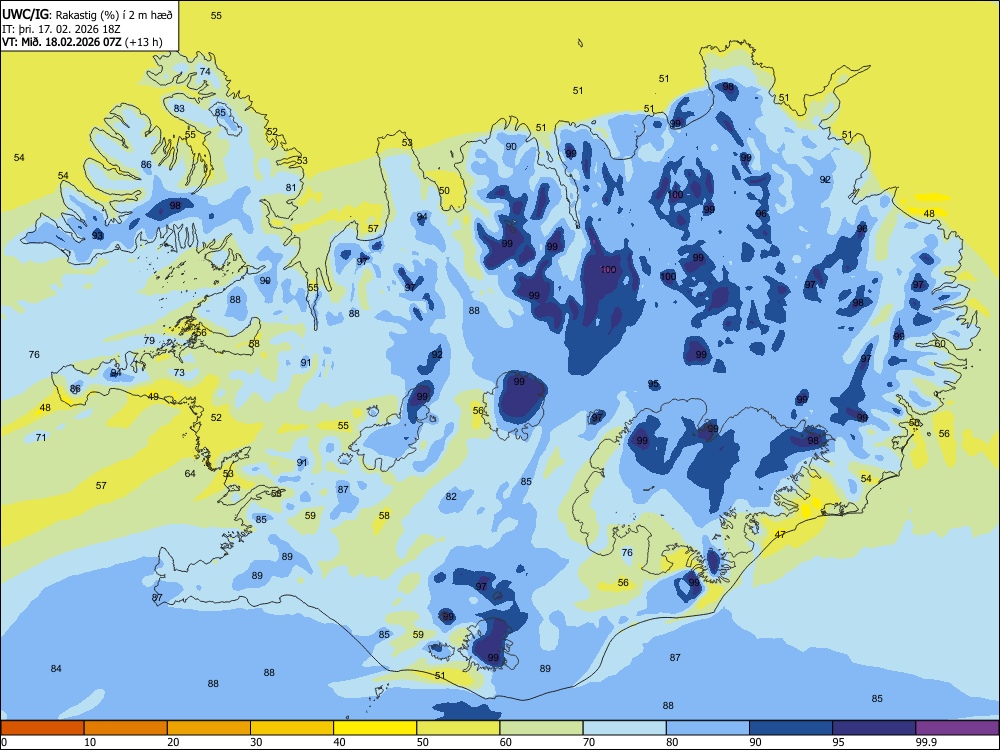Click the '81' humidity value on the map
1000x750 pixels.
pyautogui.click(x=291, y=188)
